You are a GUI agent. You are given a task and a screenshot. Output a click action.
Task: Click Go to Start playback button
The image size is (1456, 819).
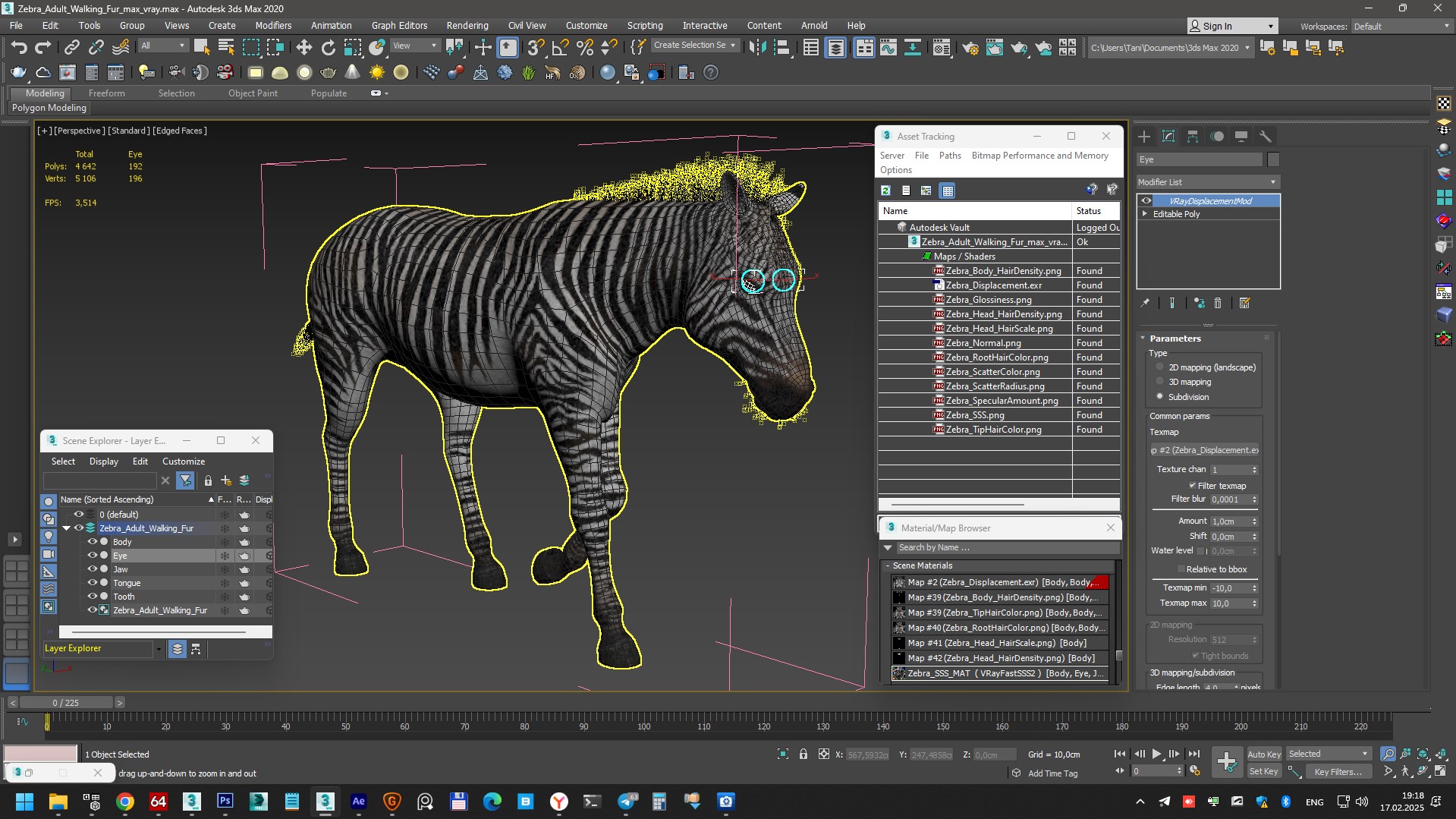1120,754
